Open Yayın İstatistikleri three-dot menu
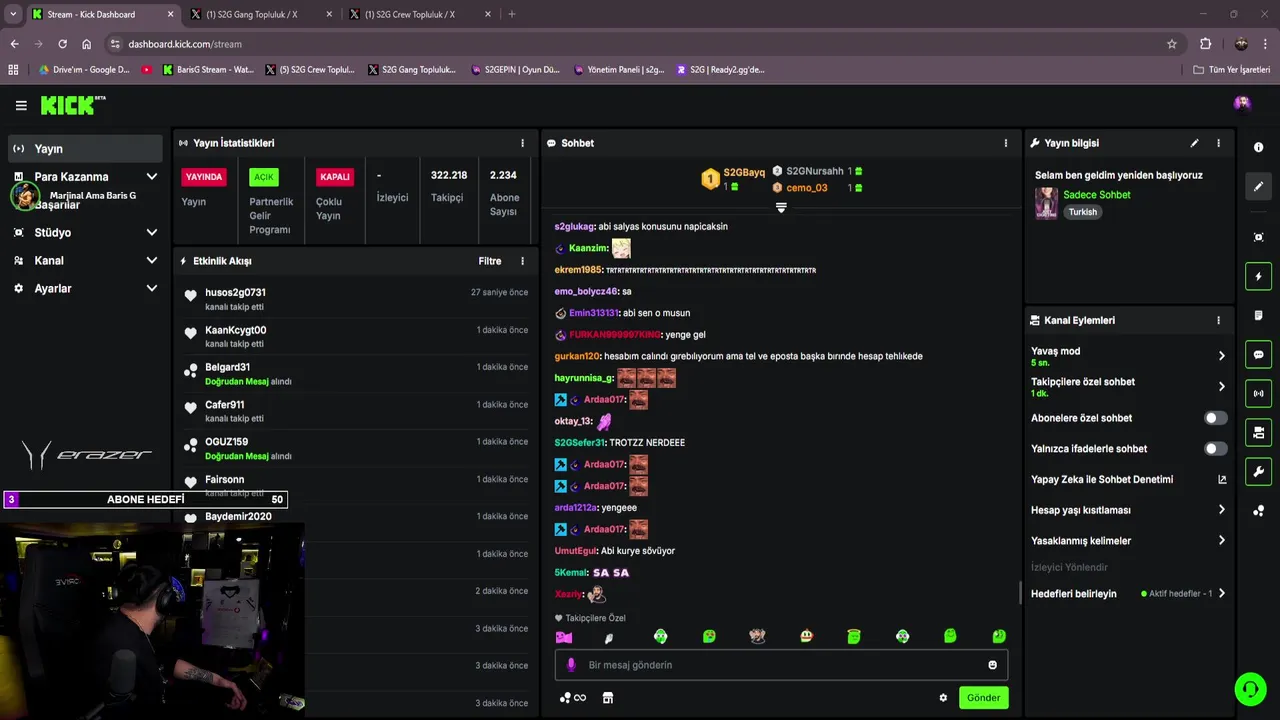This screenshot has width=1280, height=720. coord(522,143)
